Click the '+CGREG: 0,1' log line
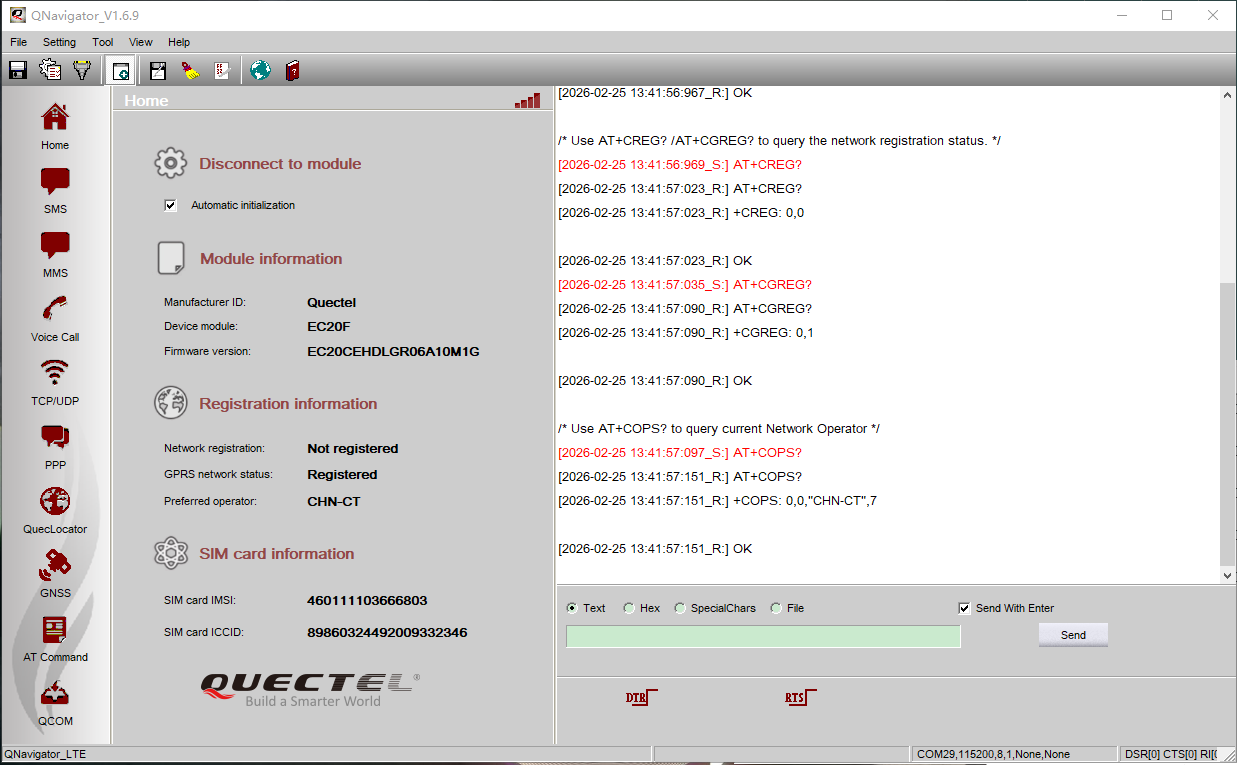This screenshot has width=1237, height=765. pyautogui.click(x=685, y=332)
